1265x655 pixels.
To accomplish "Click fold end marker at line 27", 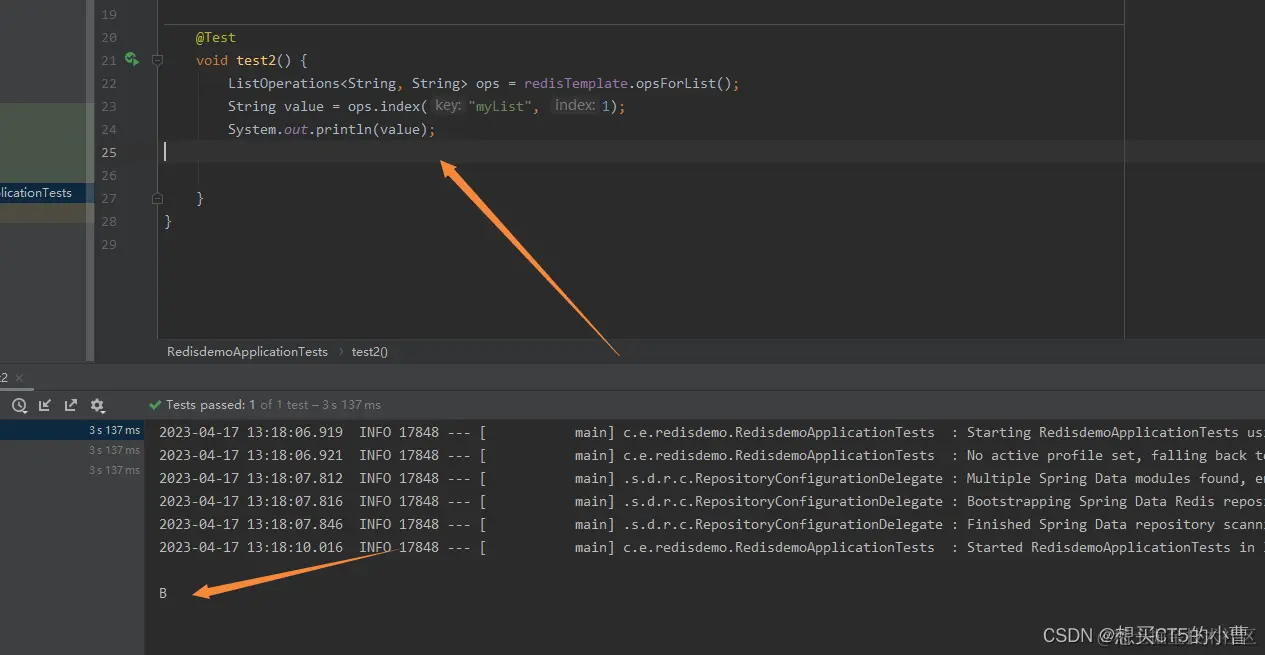I will click(157, 199).
